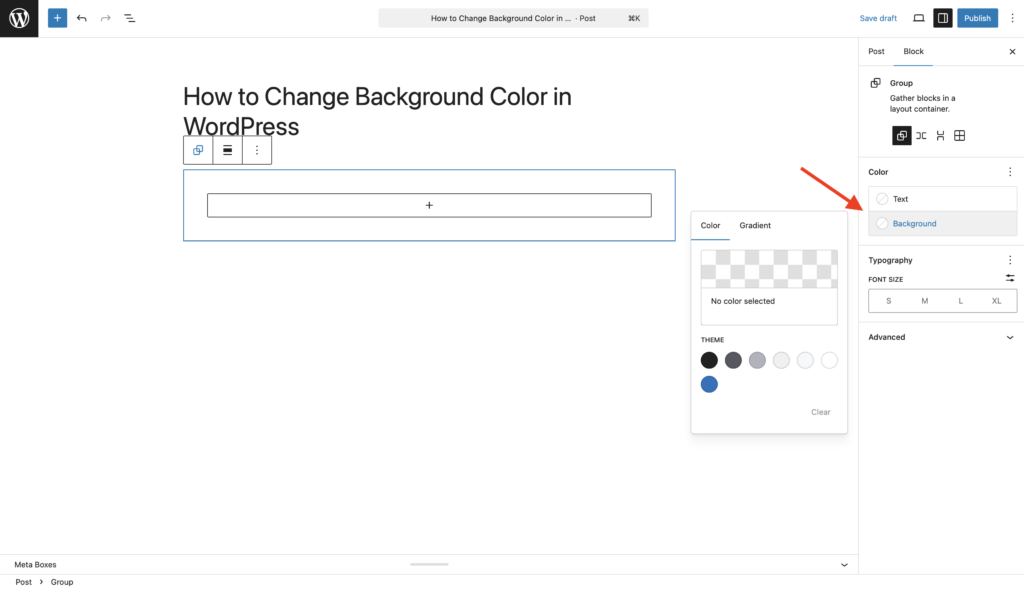Toggle the settings sidebar panel
This screenshot has height=589, width=1024.
pos(943,18)
